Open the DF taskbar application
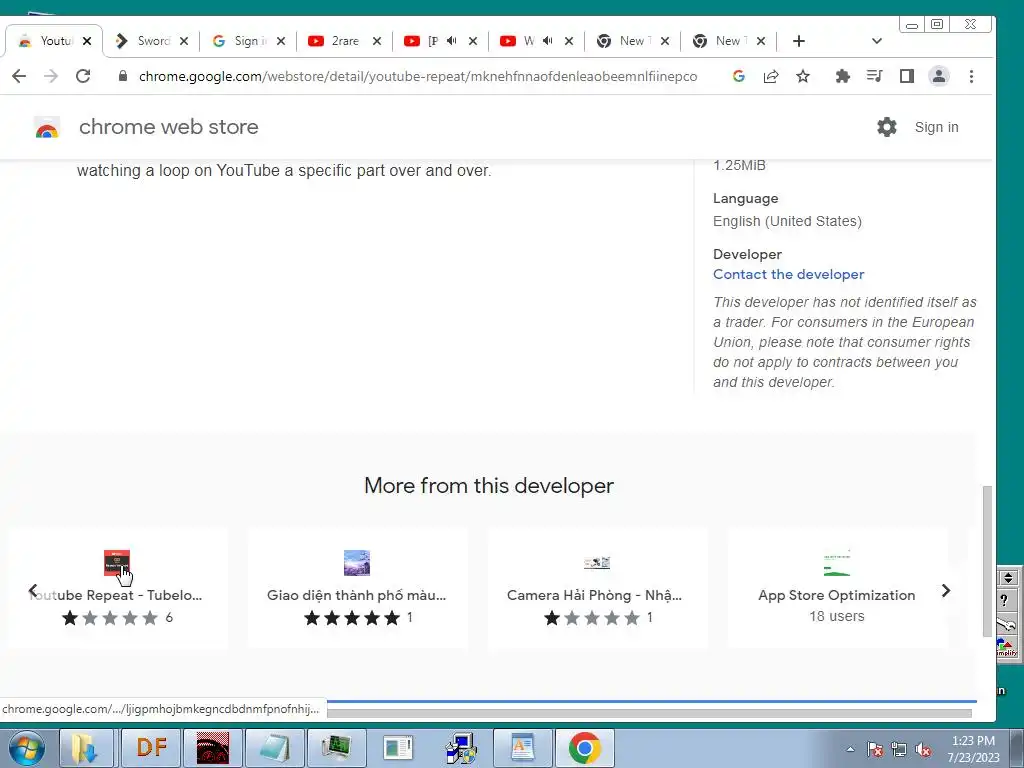 (152, 748)
